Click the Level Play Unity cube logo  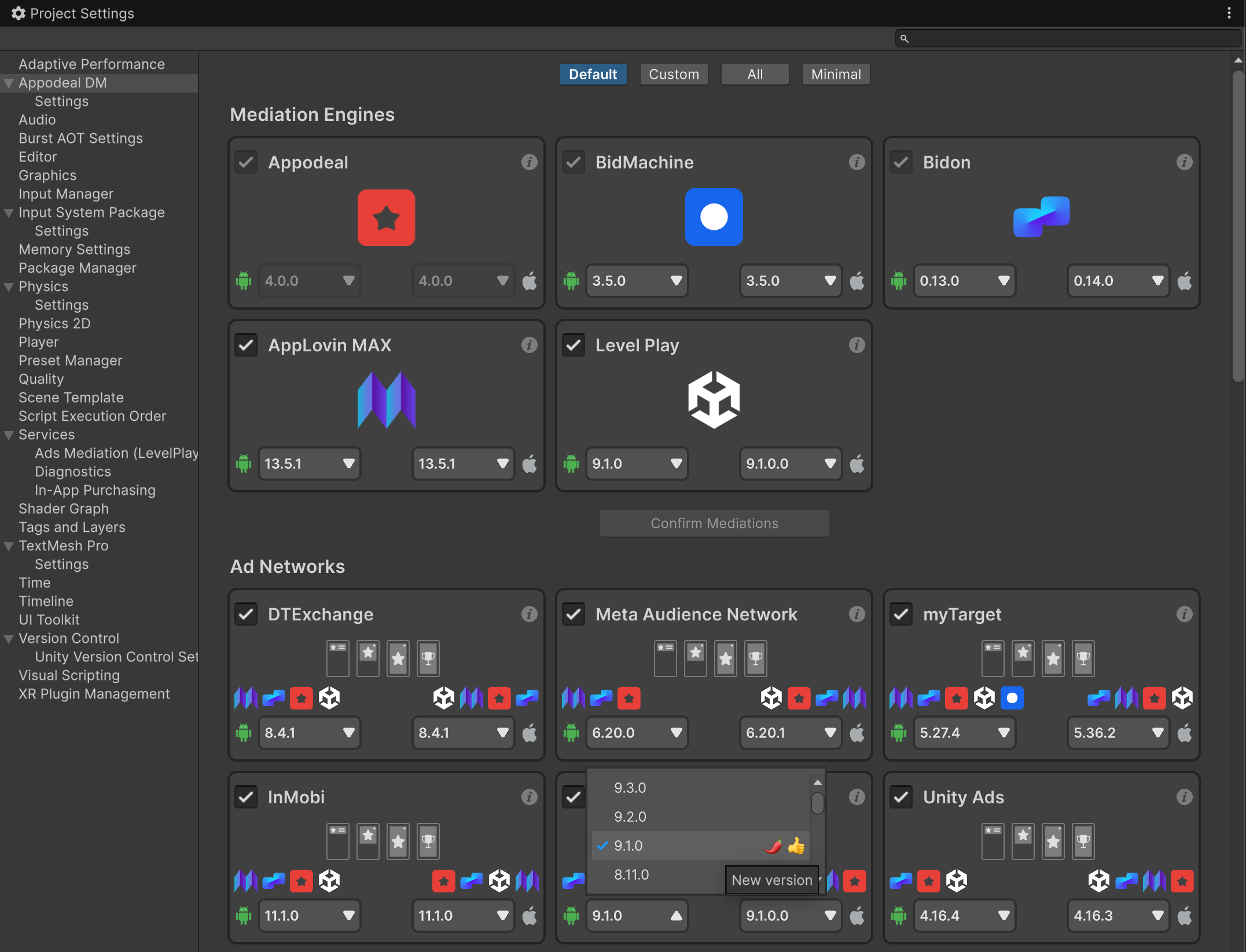(714, 400)
